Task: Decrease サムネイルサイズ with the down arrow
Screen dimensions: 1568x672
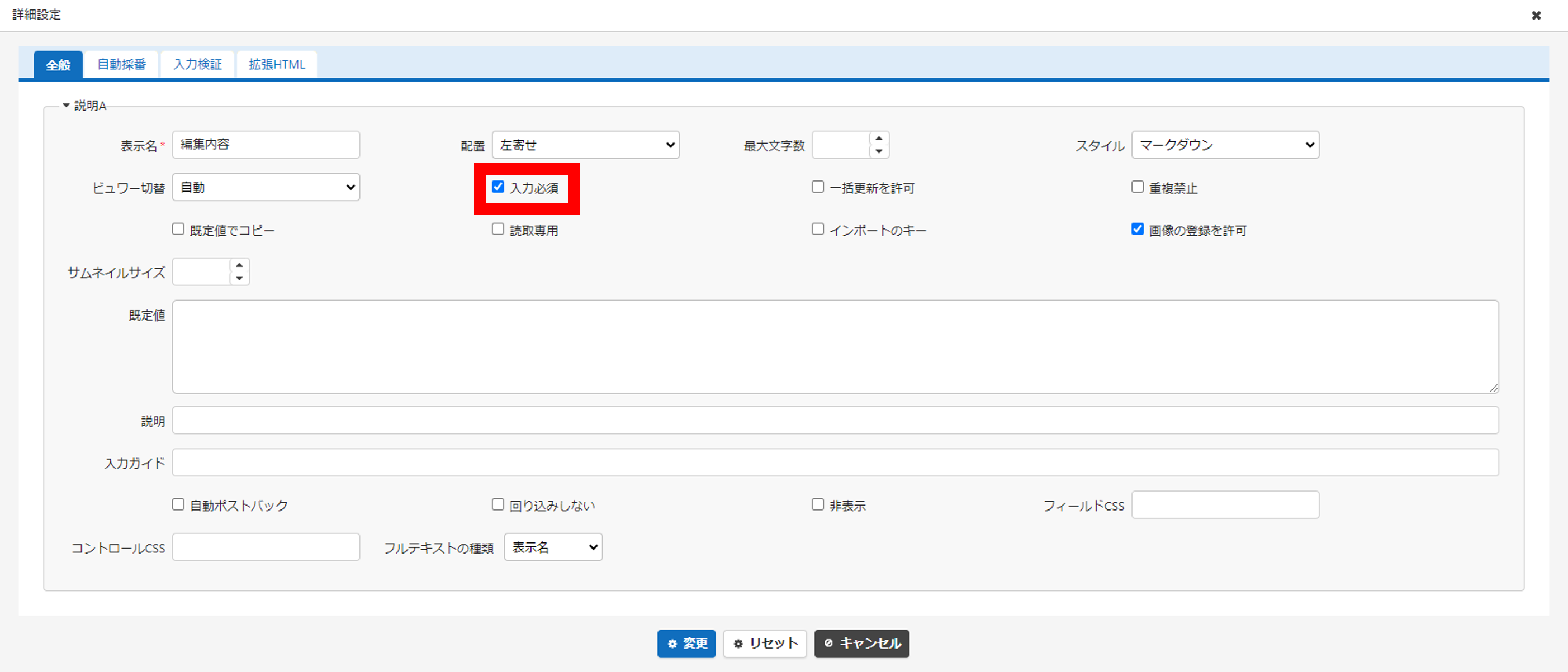Action: (239, 278)
